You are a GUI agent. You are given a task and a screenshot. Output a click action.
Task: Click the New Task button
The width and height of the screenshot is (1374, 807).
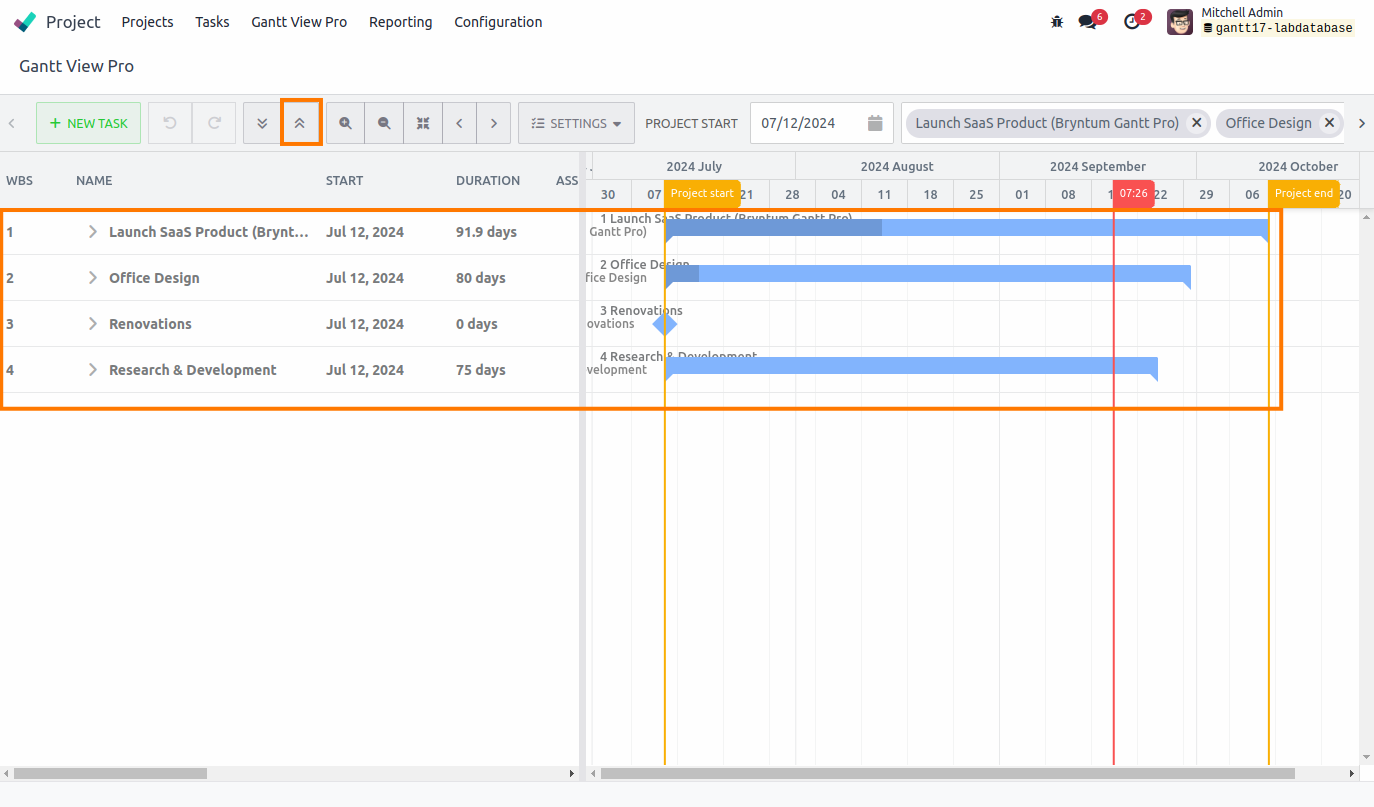[88, 122]
